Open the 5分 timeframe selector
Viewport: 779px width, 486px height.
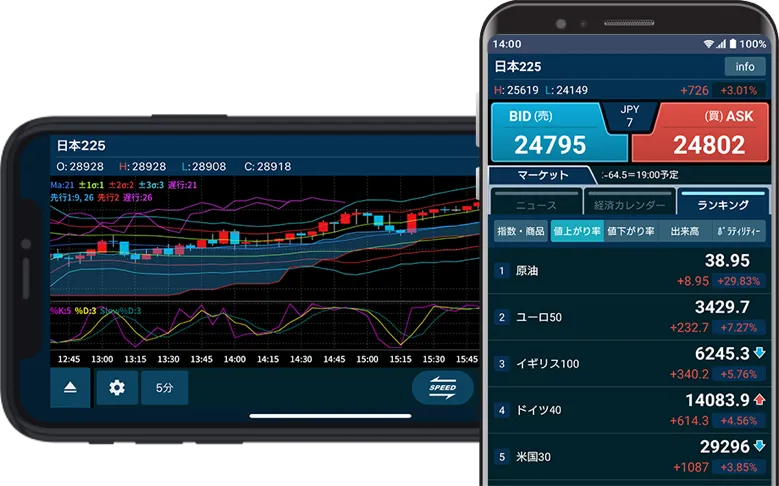coord(164,388)
